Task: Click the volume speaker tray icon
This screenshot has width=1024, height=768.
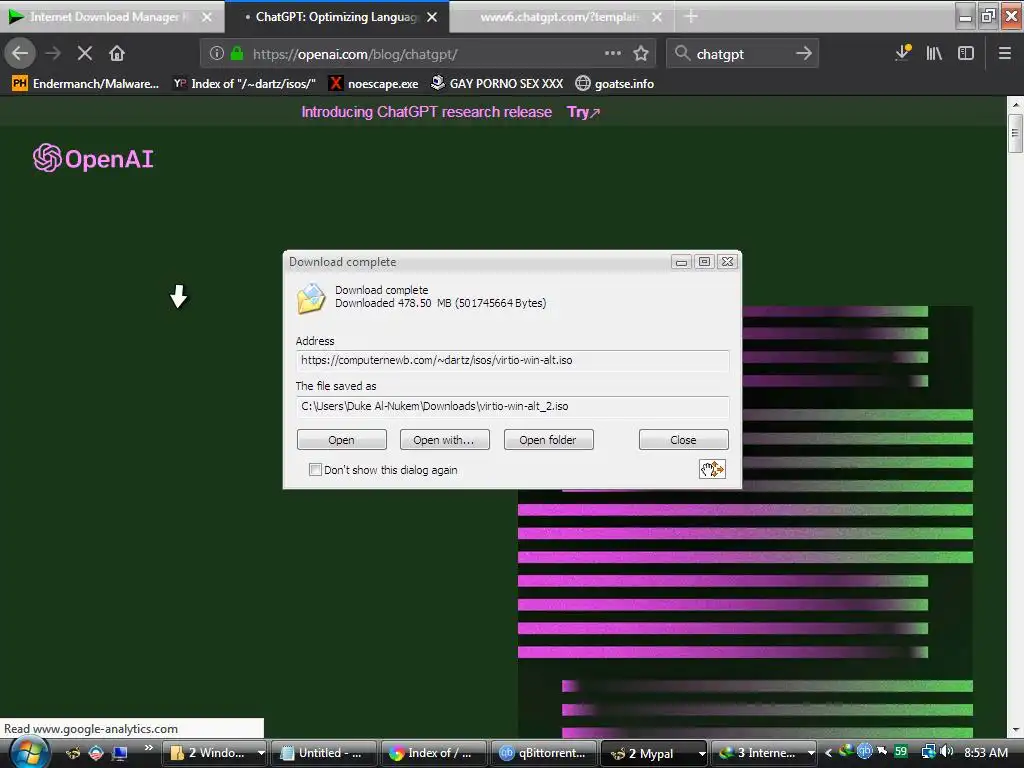Action: pos(947,752)
